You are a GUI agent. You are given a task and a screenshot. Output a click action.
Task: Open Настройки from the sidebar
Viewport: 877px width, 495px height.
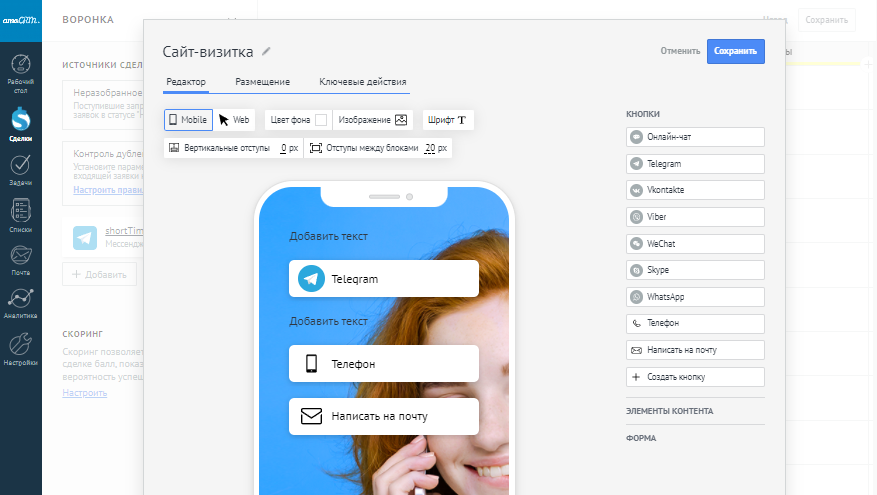(20, 350)
